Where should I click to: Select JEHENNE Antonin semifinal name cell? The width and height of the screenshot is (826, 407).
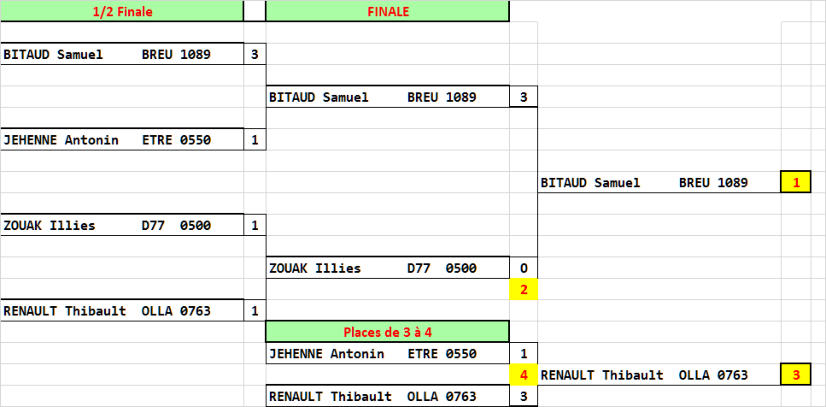tap(122, 140)
